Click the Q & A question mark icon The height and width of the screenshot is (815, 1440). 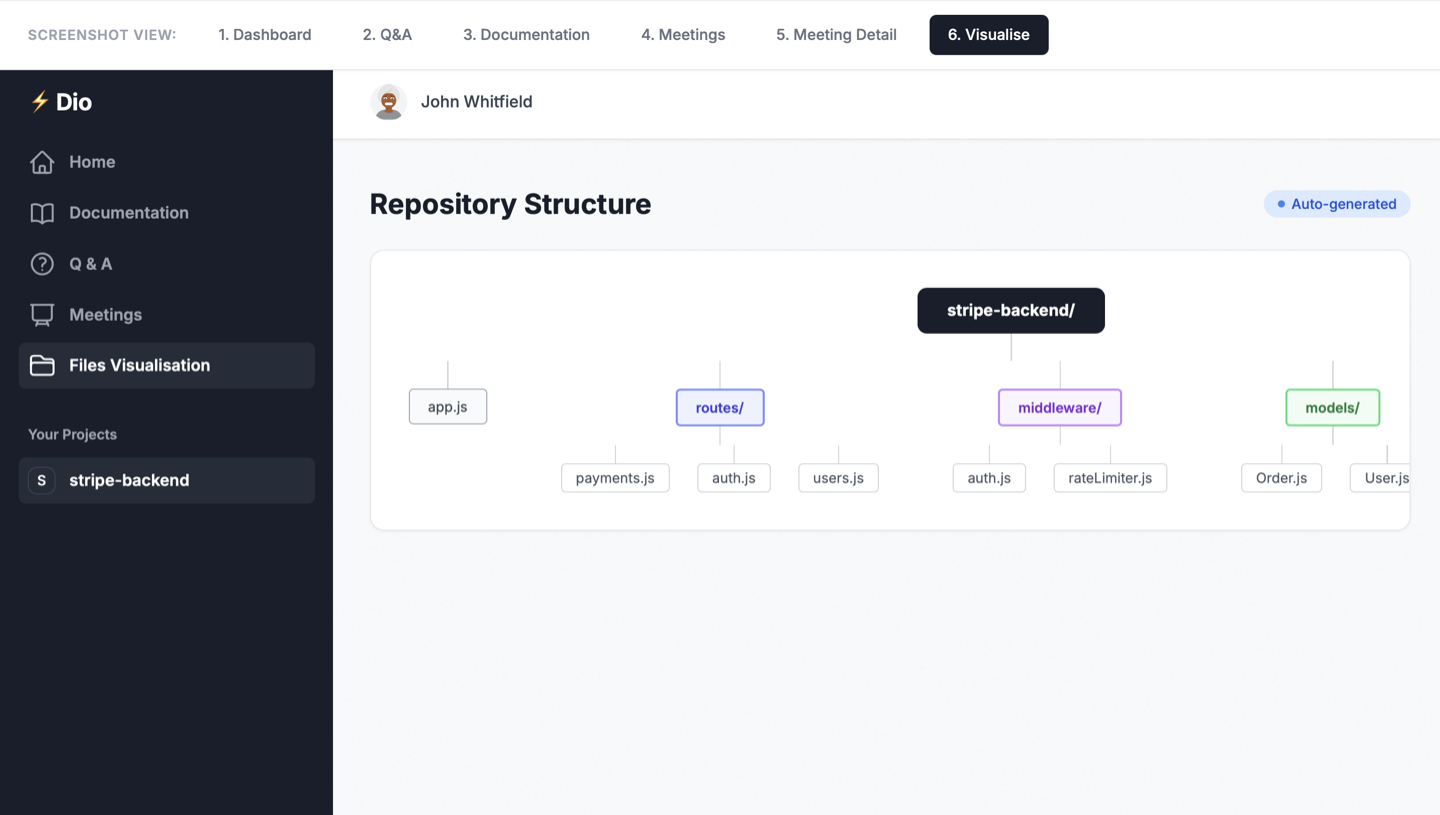(42, 263)
